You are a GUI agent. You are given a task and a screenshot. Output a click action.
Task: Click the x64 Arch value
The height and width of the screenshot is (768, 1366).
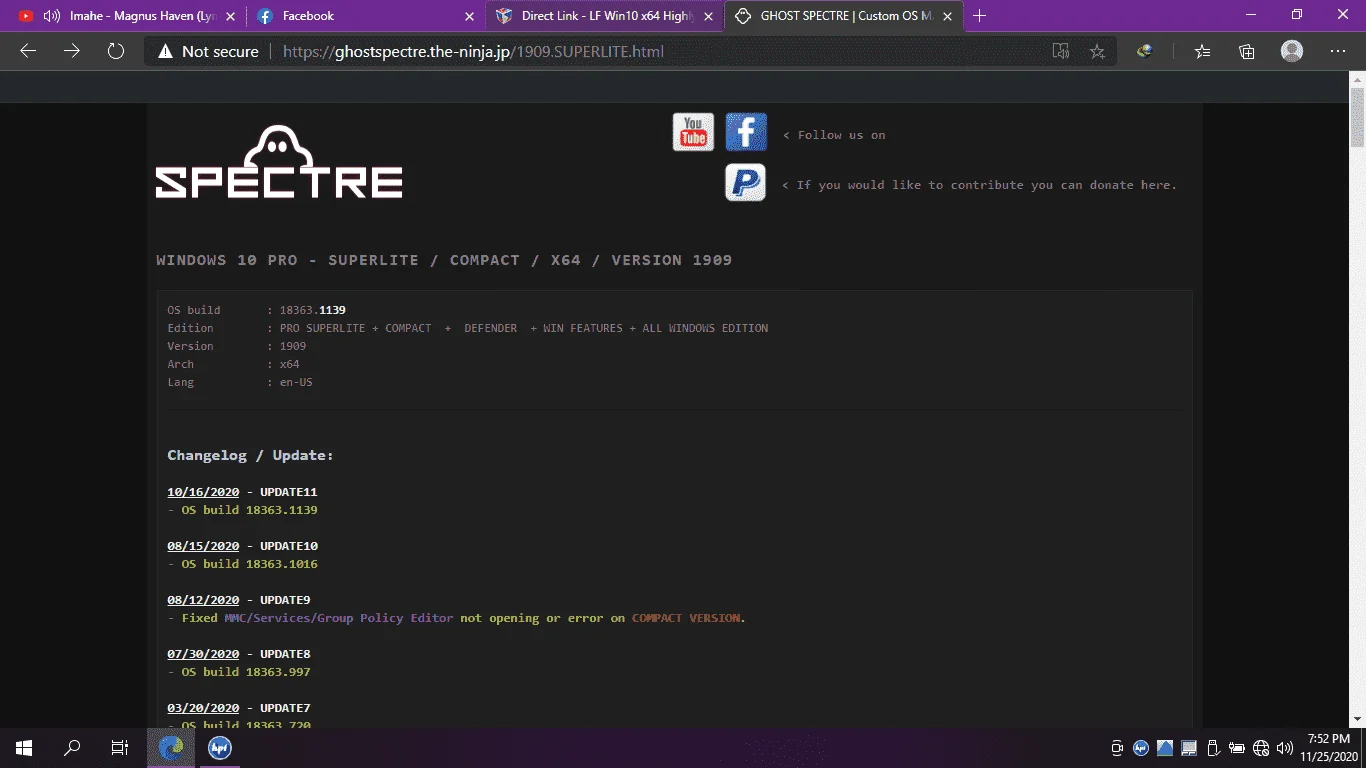click(x=290, y=364)
